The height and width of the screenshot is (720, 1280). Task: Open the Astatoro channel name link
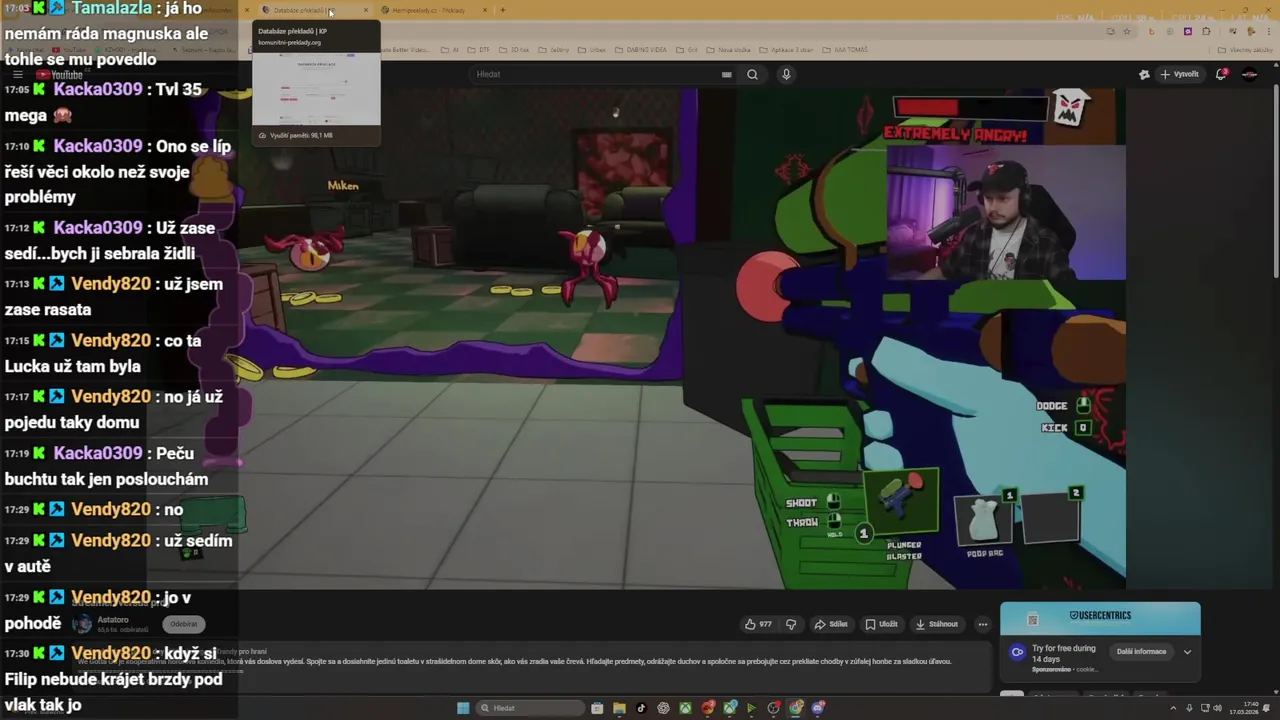pos(113,620)
